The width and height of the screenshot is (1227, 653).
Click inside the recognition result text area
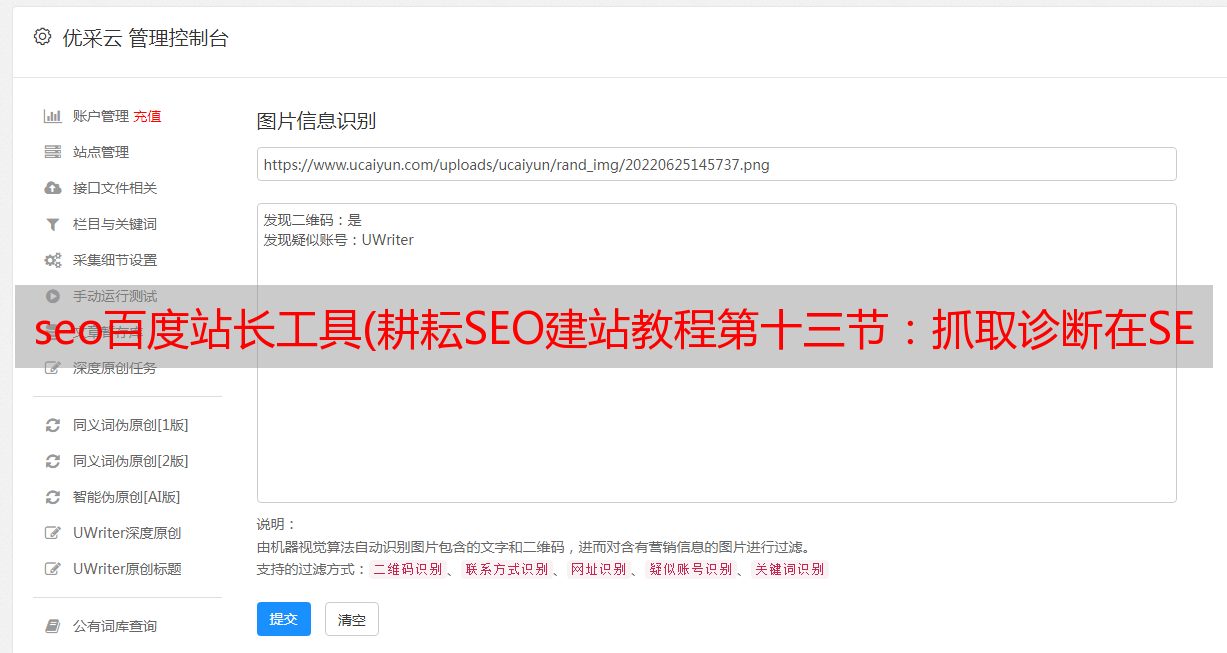716,353
